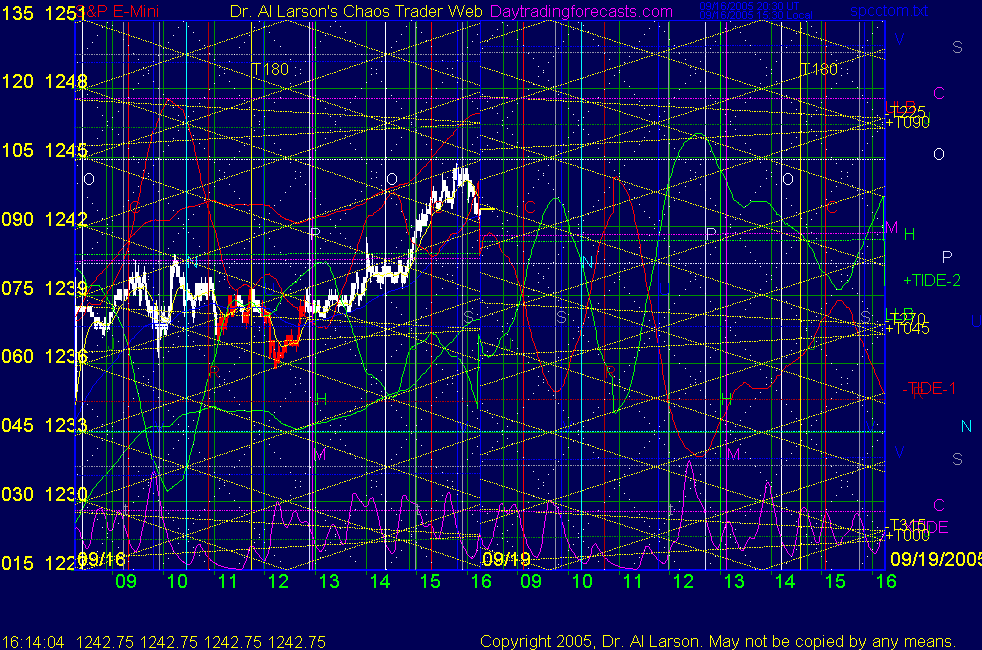Open the Daytradingforecasts.com link in header
Image resolution: width=982 pixels, height=650 pixels.
pos(580,11)
